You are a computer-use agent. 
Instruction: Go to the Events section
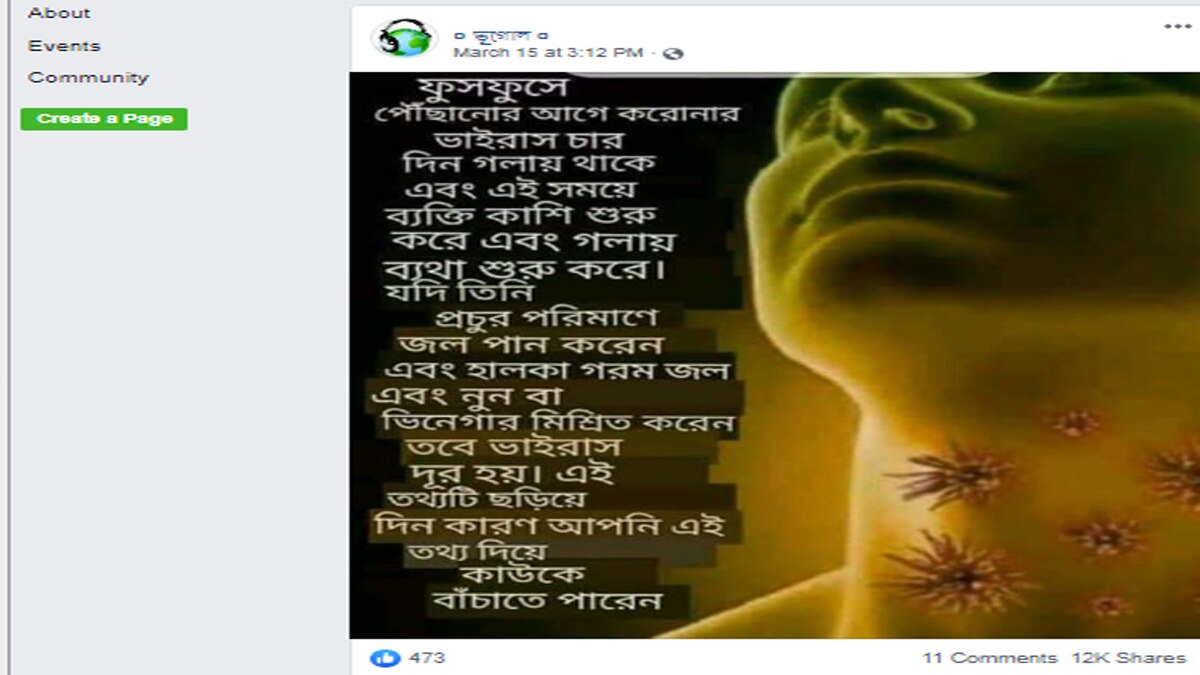point(64,46)
